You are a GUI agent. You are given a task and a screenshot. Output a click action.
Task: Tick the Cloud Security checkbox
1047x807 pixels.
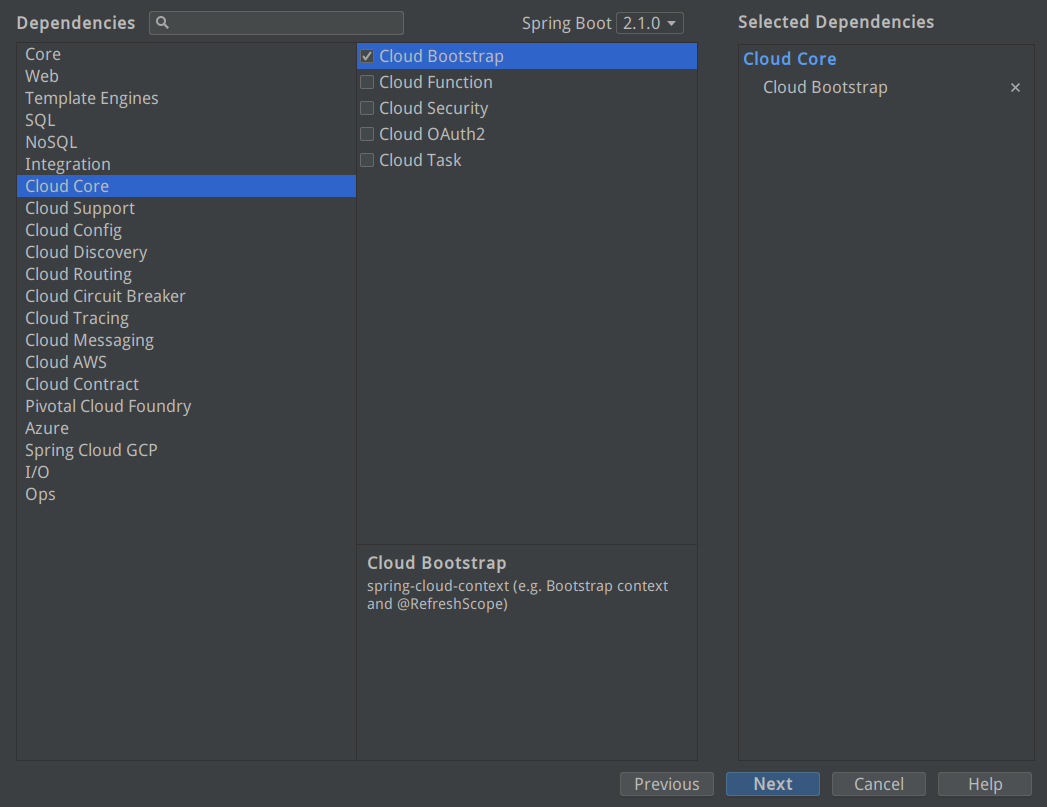[x=367, y=108]
